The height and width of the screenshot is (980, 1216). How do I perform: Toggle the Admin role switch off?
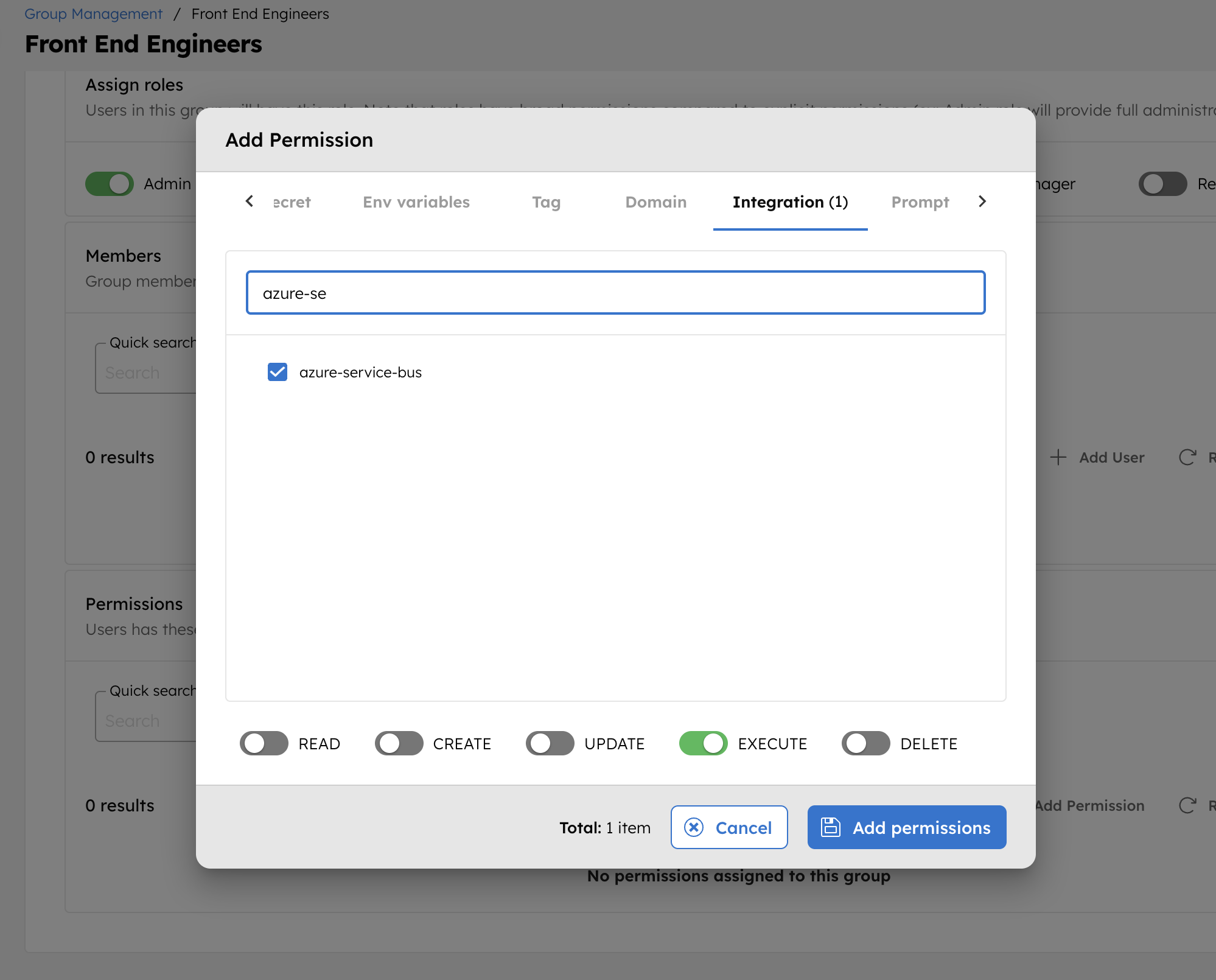pyautogui.click(x=110, y=184)
